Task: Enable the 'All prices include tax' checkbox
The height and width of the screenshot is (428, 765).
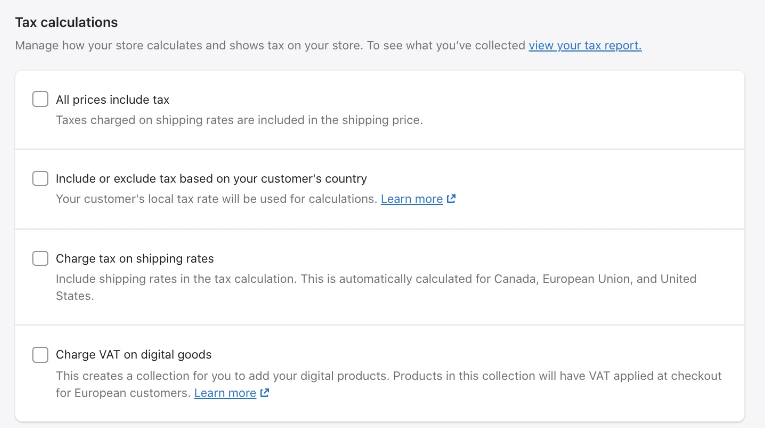Action: [x=40, y=99]
